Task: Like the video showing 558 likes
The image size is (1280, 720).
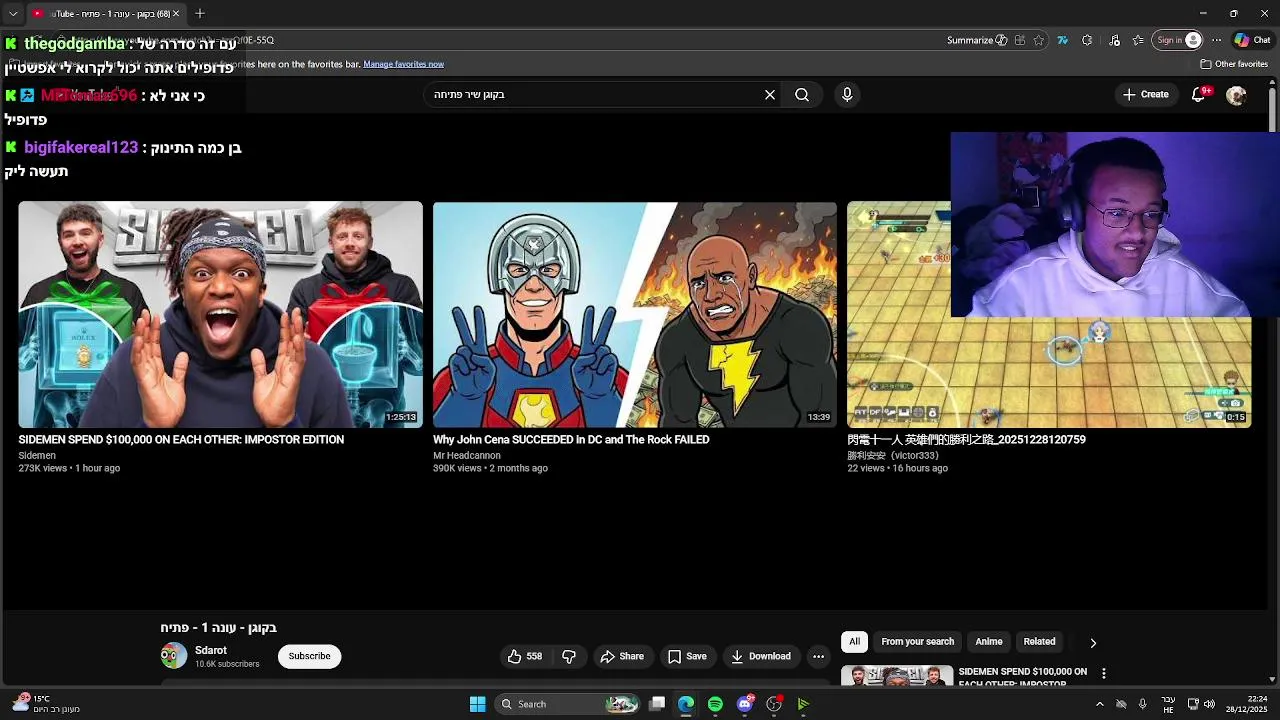Action: [525, 656]
